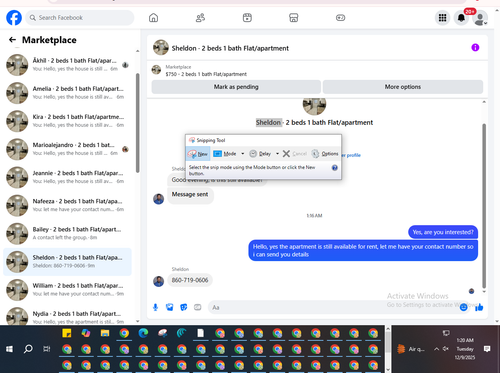Viewport: 500px width, 373px height.
Task: Open the account profile menu
Action: click(x=480, y=18)
